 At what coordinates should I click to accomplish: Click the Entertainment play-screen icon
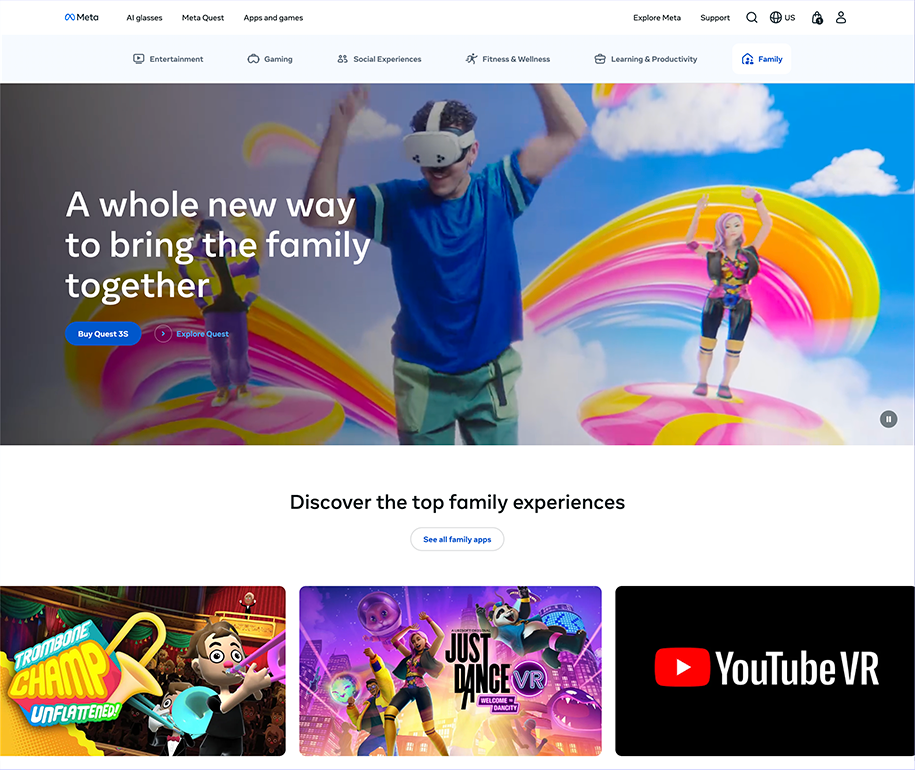pyautogui.click(x=138, y=59)
